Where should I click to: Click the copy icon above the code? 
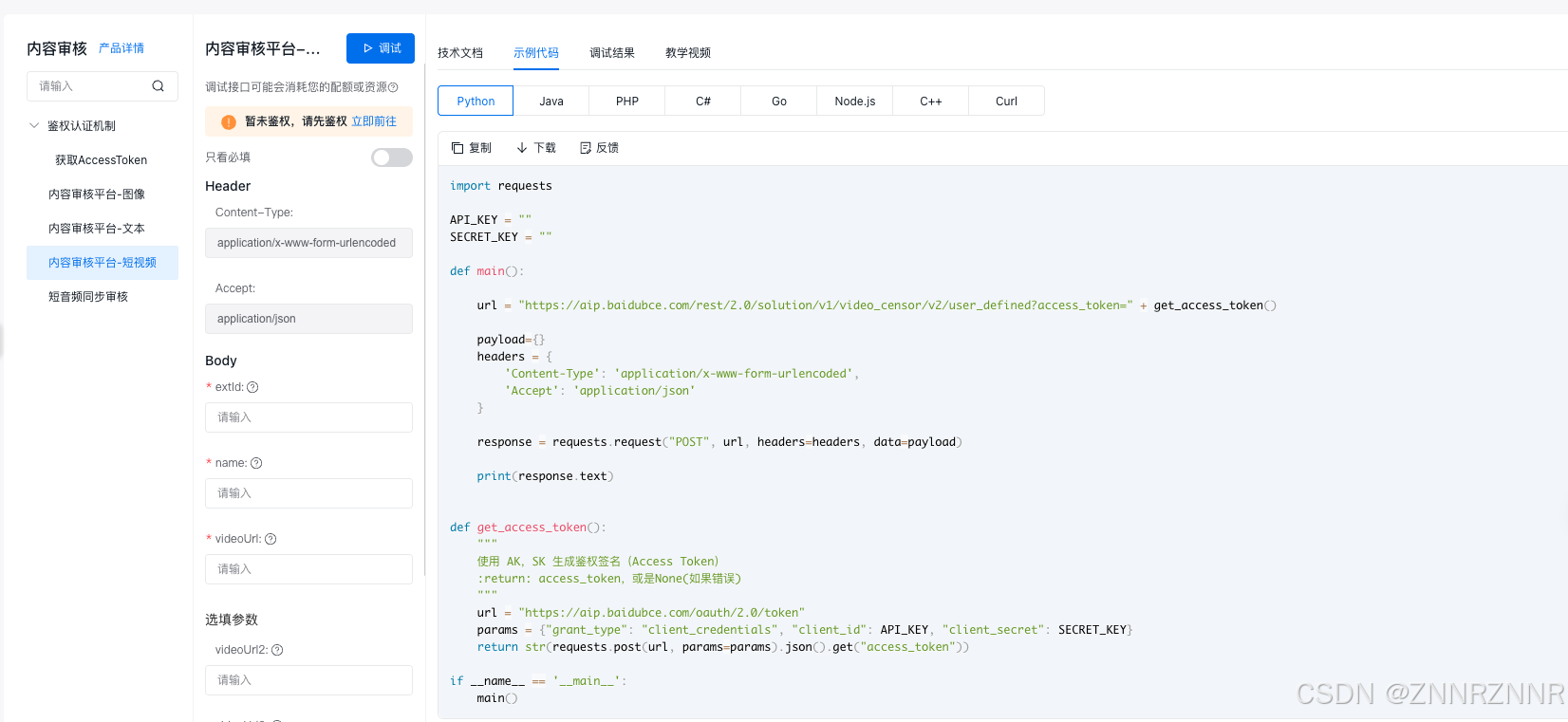click(x=457, y=148)
